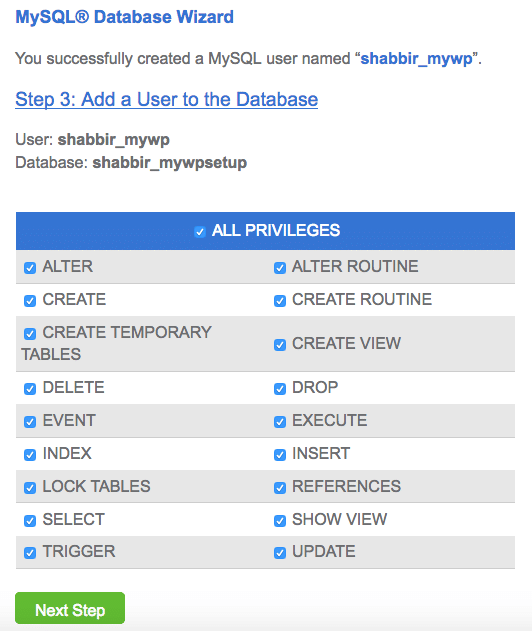Toggle the ALTER ROUTINE checkbox
The height and width of the screenshot is (631, 532).
280,268
